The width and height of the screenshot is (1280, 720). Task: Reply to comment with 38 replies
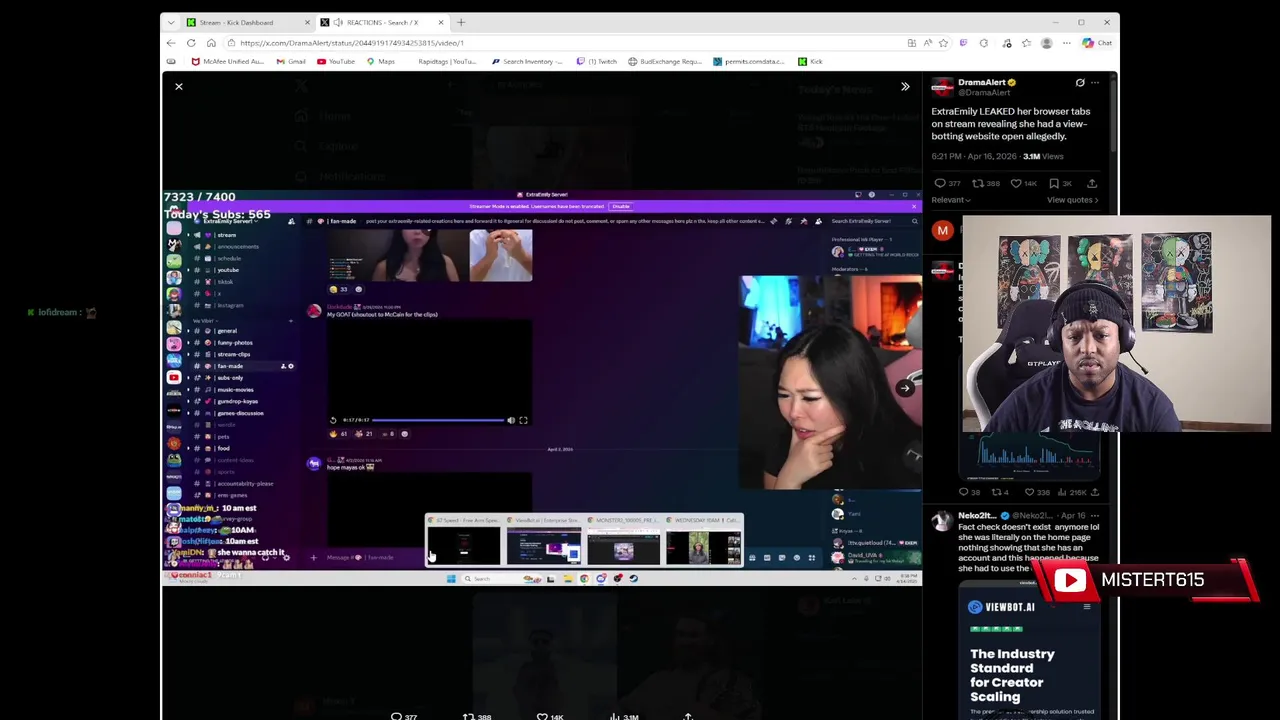pos(968,492)
